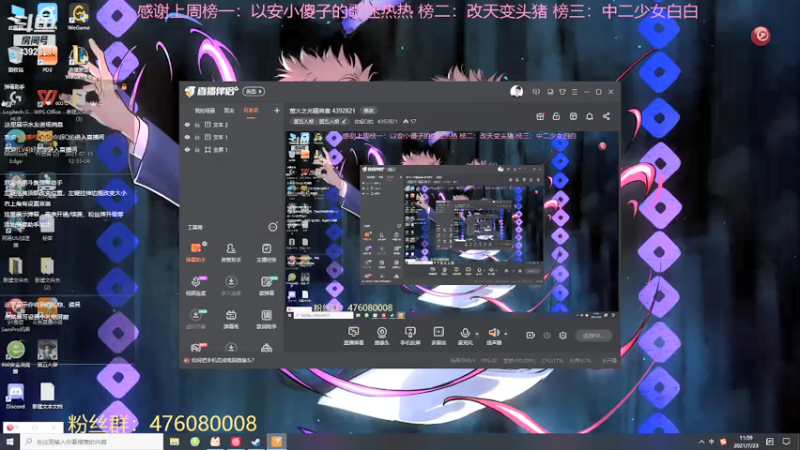Screen dimensions: 800x450
Task: Open the 弹幕助手 tool in the toolbox
Action: click(x=196, y=252)
